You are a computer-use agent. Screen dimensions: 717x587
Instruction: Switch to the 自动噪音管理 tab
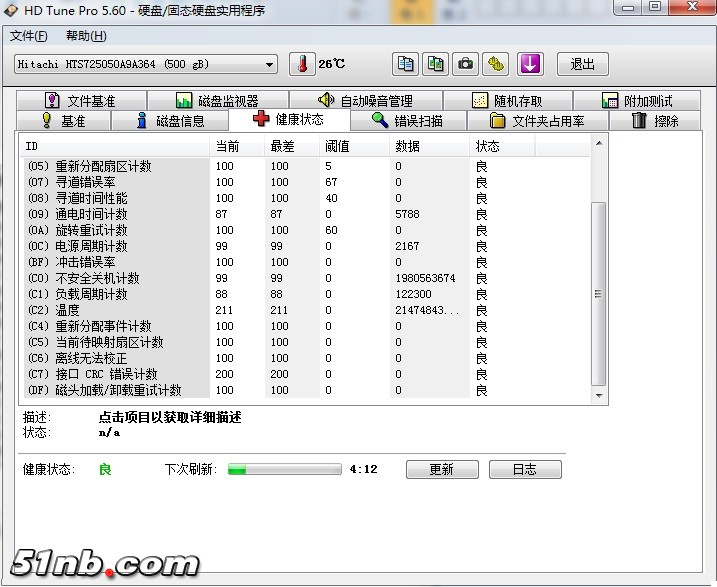[x=365, y=101]
